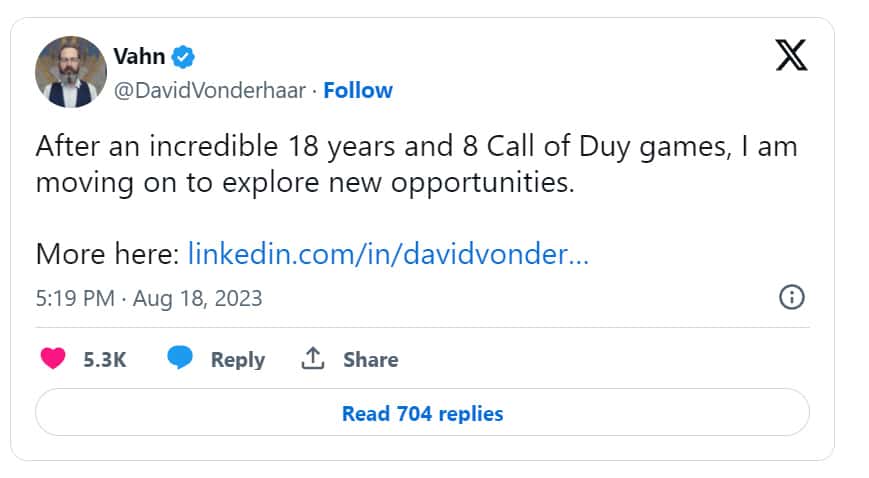
Task: Click the 5.3K likes count
Action: (104, 359)
